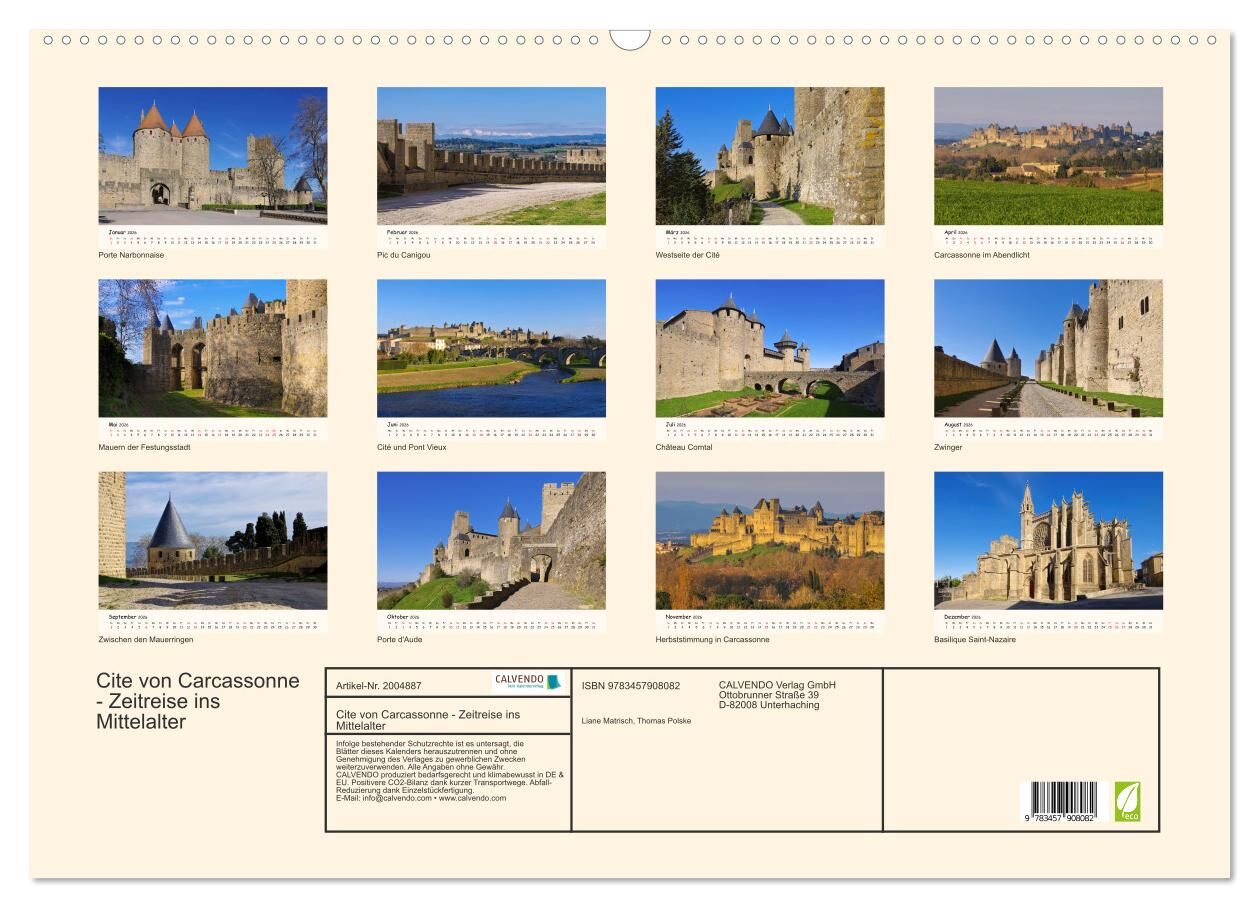Click the authors Liane Matrisch, Thomas Polske
Viewport: 1260px width, 908px height.
coord(636,720)
